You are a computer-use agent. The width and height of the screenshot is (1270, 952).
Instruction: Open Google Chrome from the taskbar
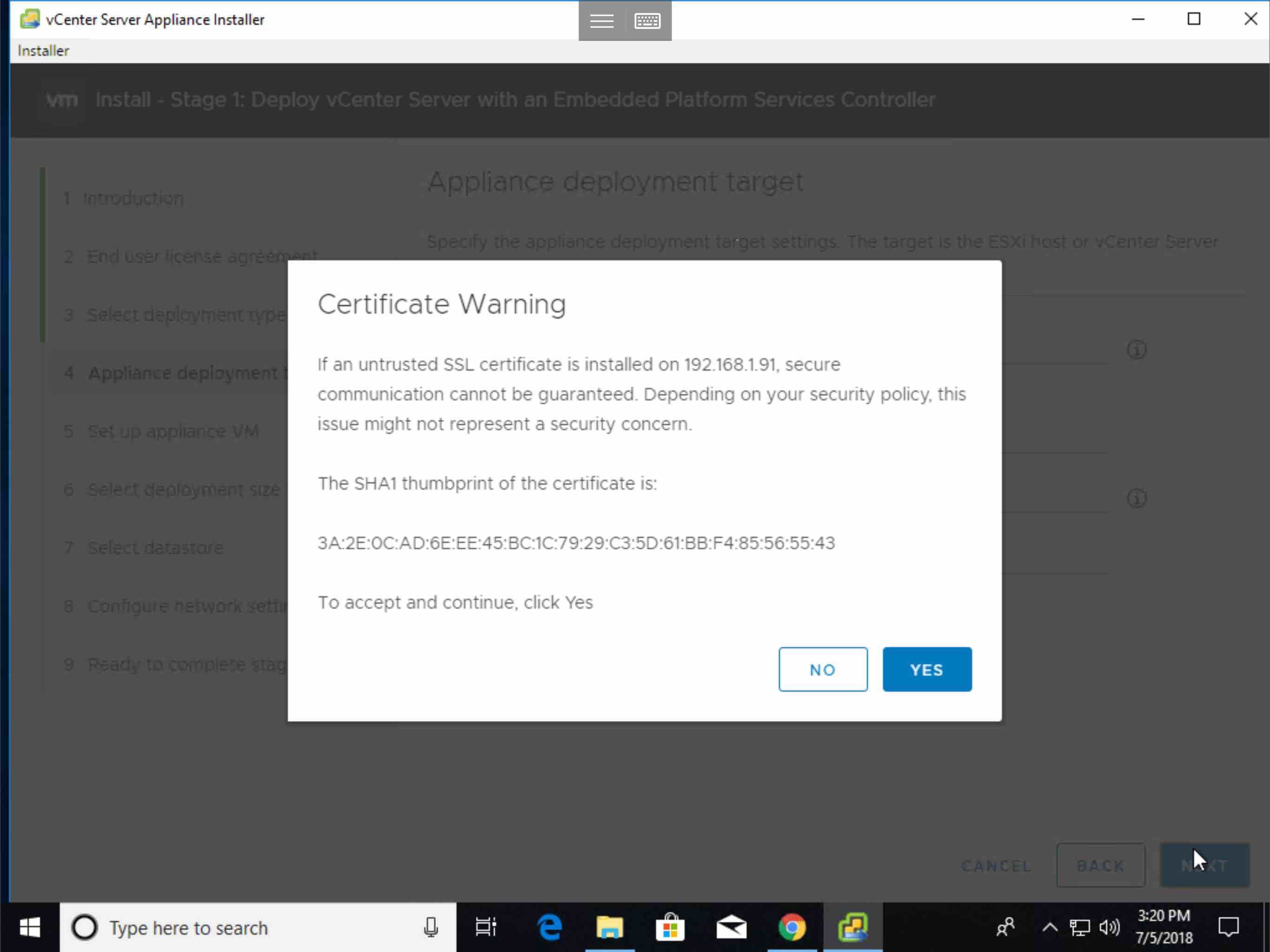click(792, 927)
